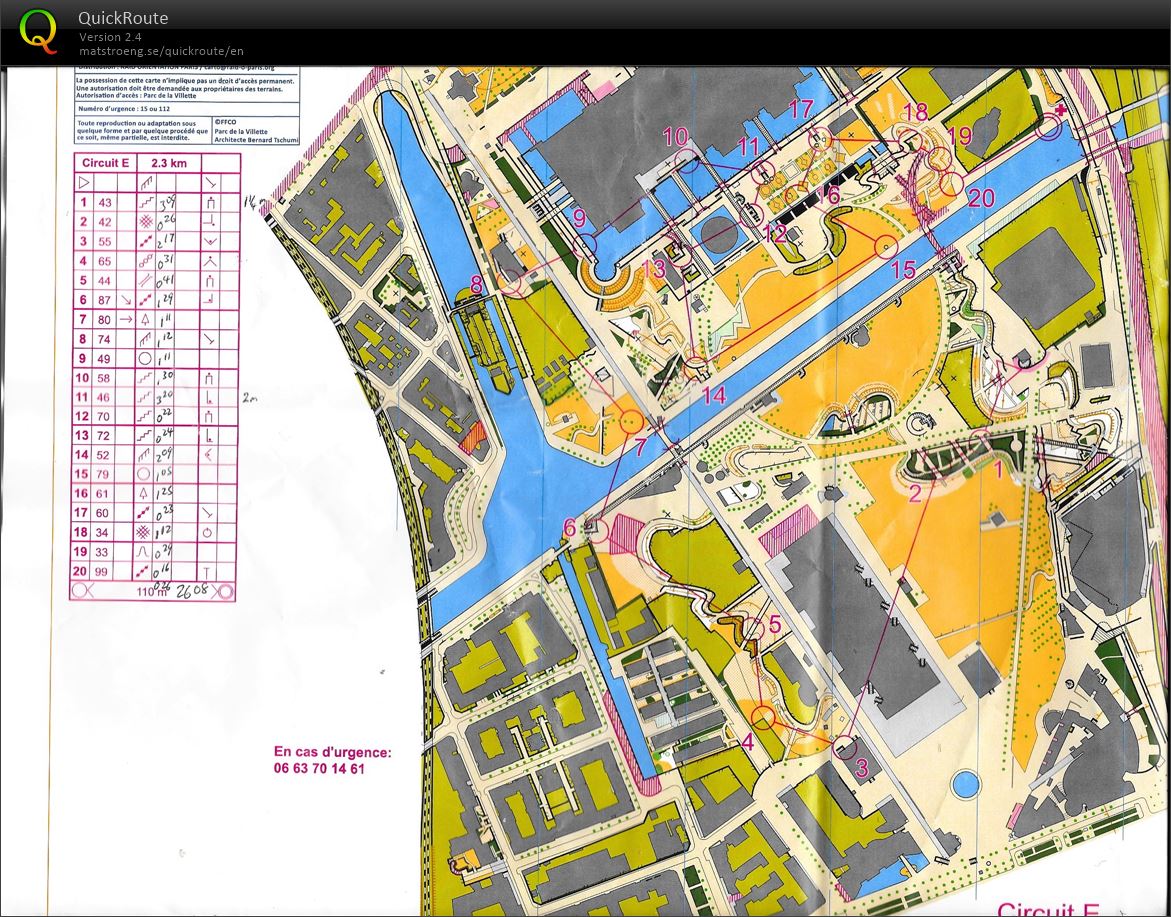
Task: Click the map label for control 20
Action: tap(981, 198)
